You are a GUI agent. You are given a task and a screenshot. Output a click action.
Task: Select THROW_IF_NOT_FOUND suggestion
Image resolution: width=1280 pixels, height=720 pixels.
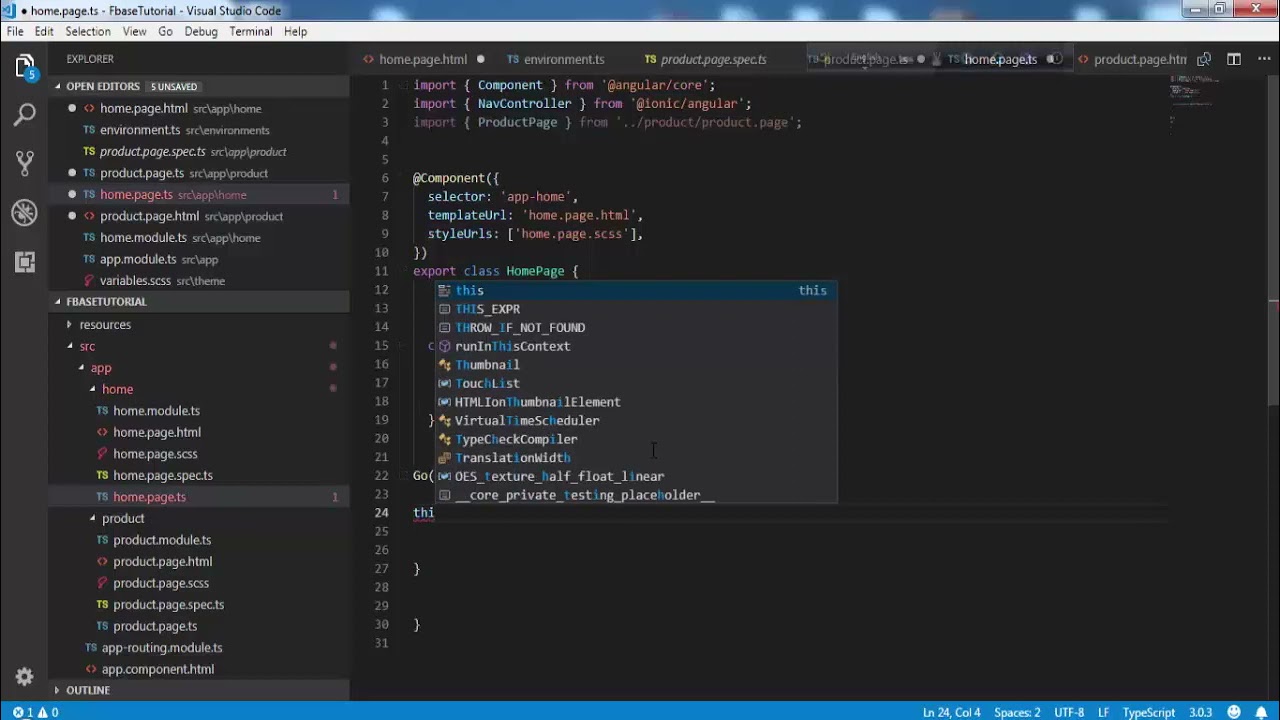click(x=635, y=327)
